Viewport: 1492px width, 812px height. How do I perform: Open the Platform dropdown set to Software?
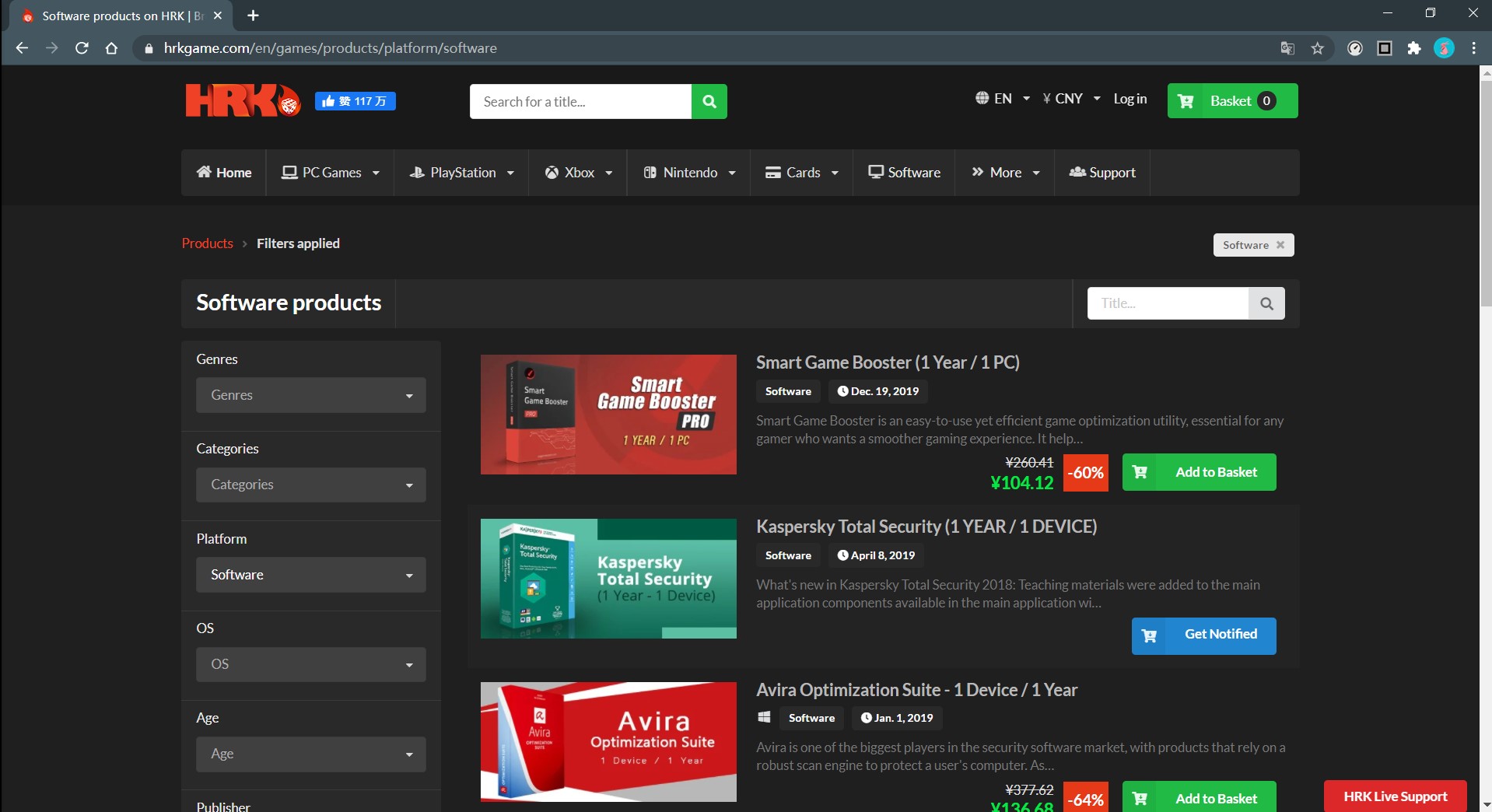coord(311,575)
